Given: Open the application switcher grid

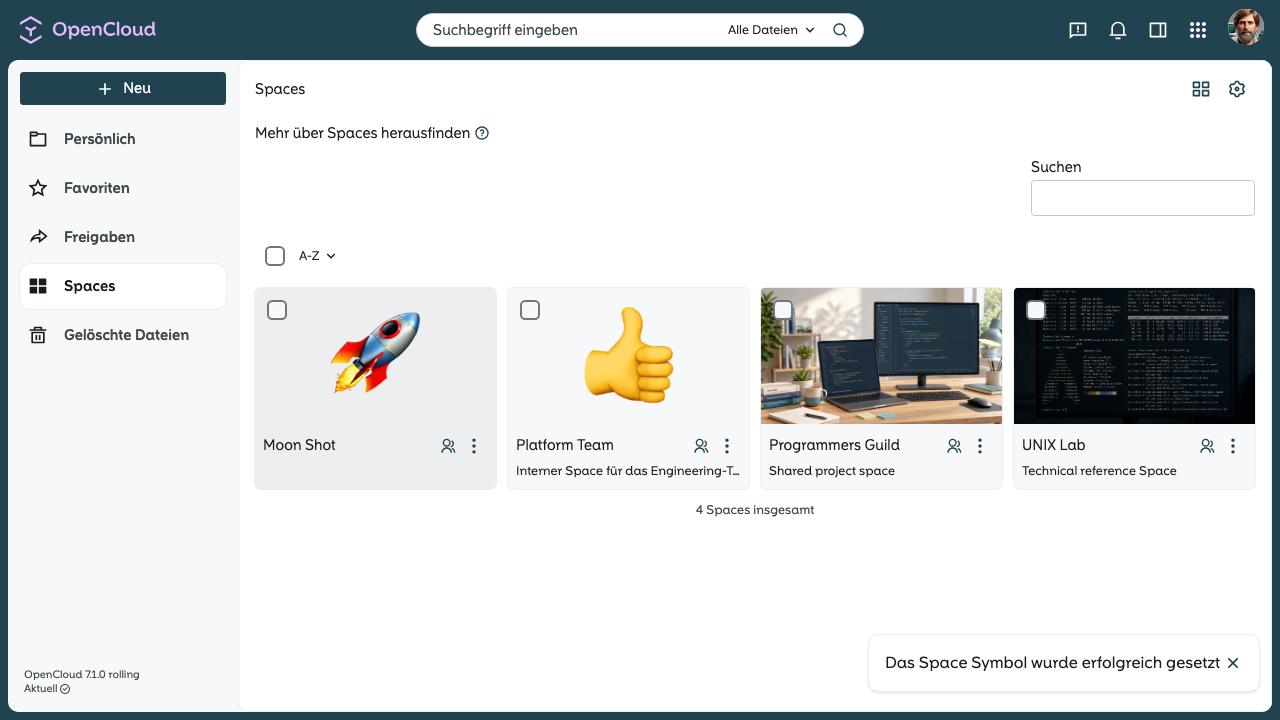Looking at the screenshot, I should pos(1198,30).
